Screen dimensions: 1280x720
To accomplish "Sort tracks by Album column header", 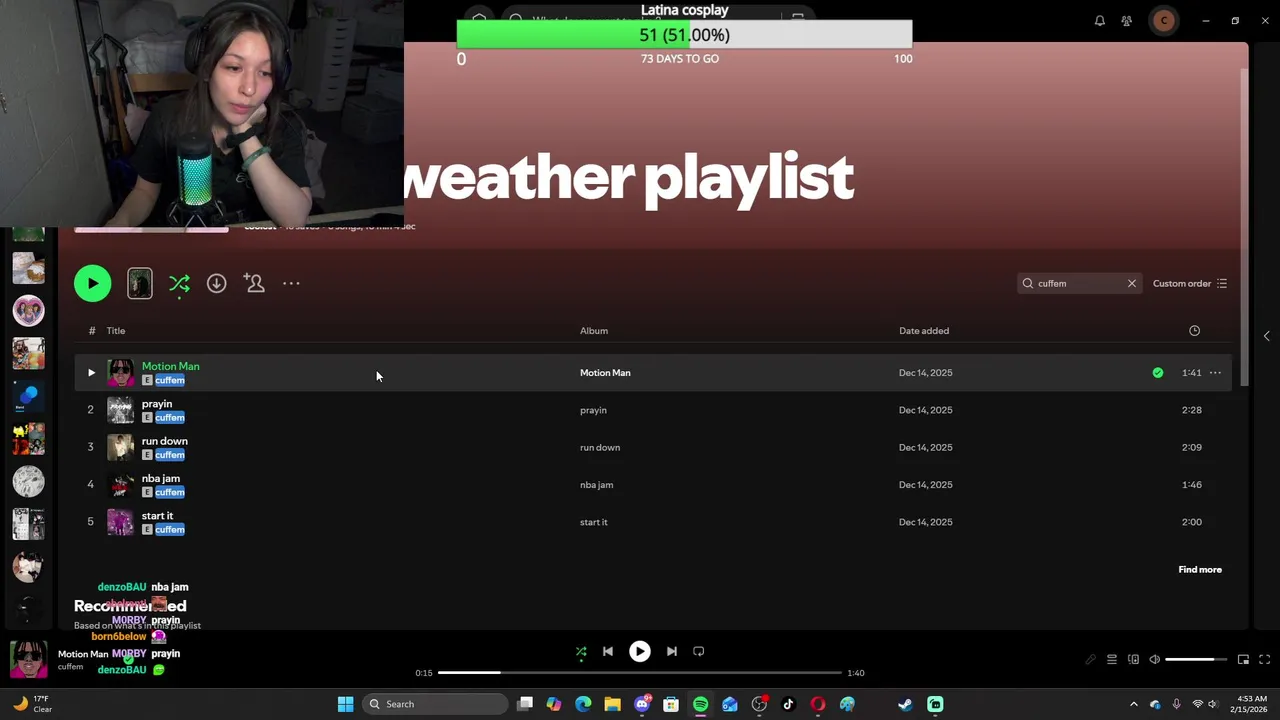I will coord(594,330).
